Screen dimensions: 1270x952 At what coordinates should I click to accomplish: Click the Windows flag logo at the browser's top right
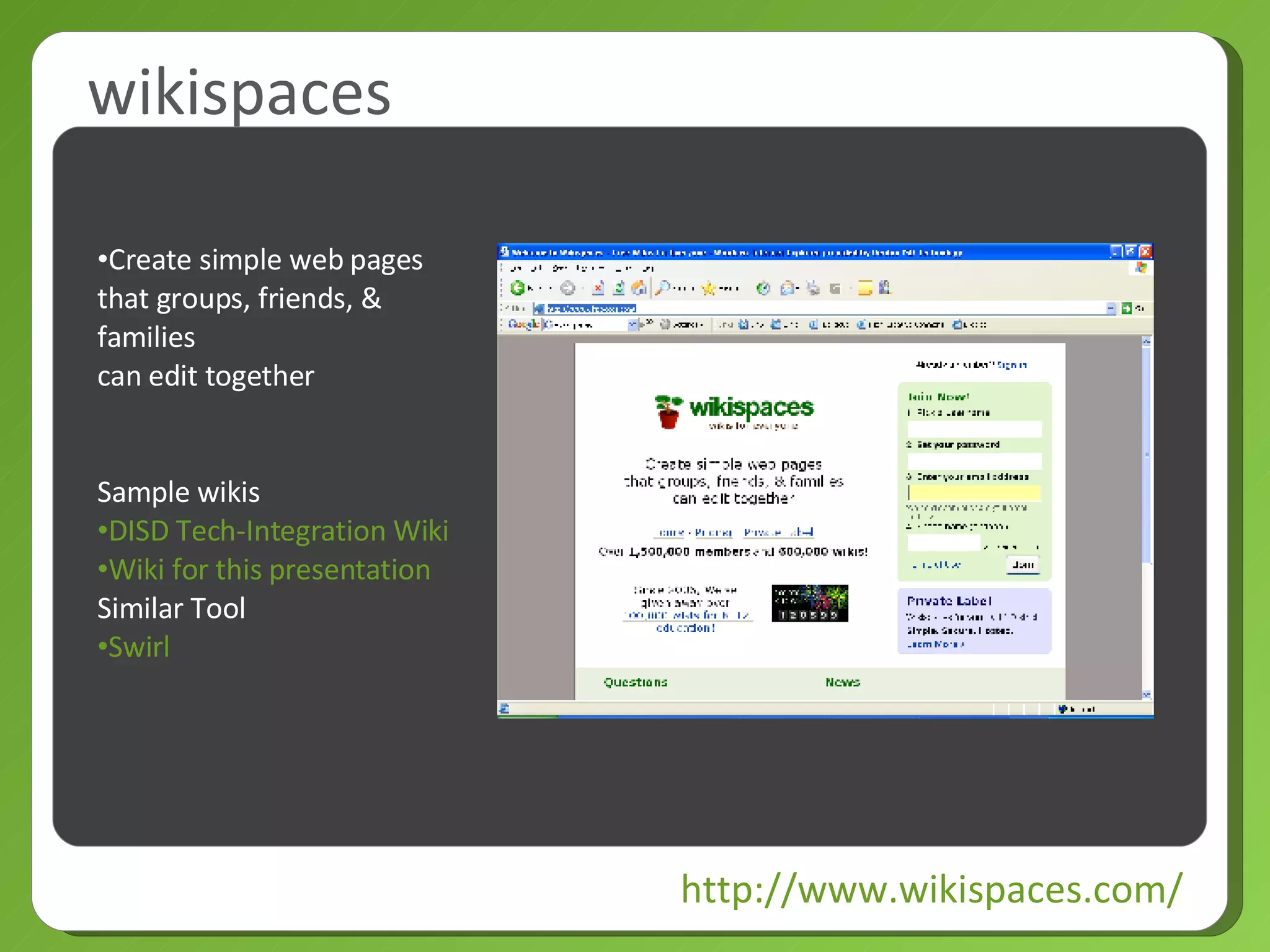pos(1140,268)
